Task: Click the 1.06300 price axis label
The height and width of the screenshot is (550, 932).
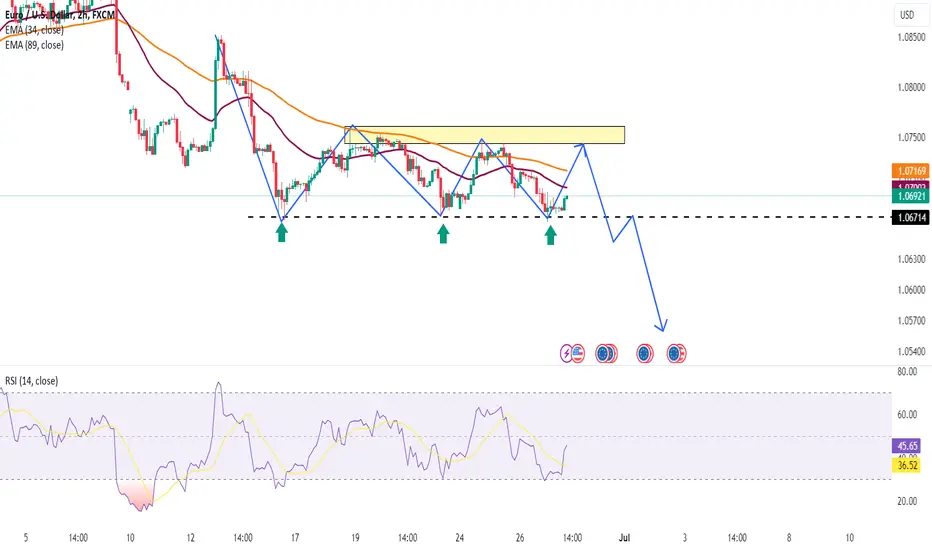Action: (911, 259)
